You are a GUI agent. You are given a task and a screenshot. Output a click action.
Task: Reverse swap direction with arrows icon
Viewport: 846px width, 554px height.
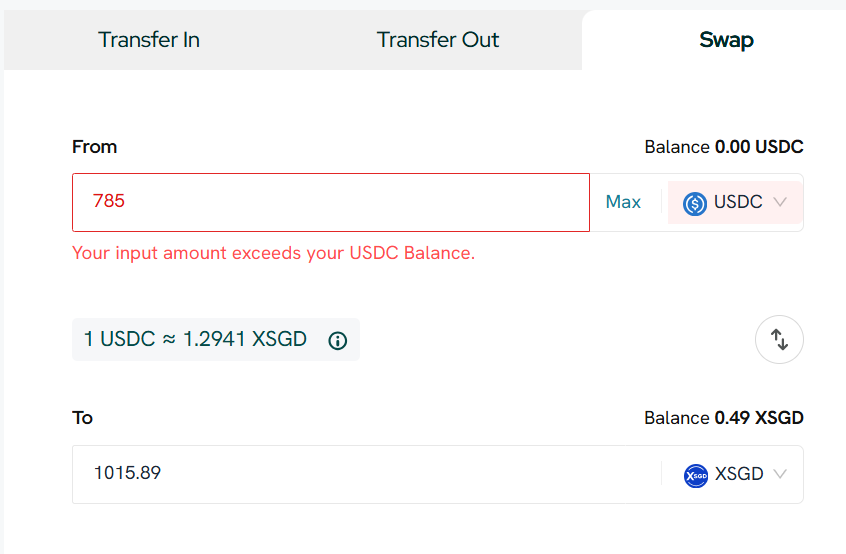pos(779,340)
